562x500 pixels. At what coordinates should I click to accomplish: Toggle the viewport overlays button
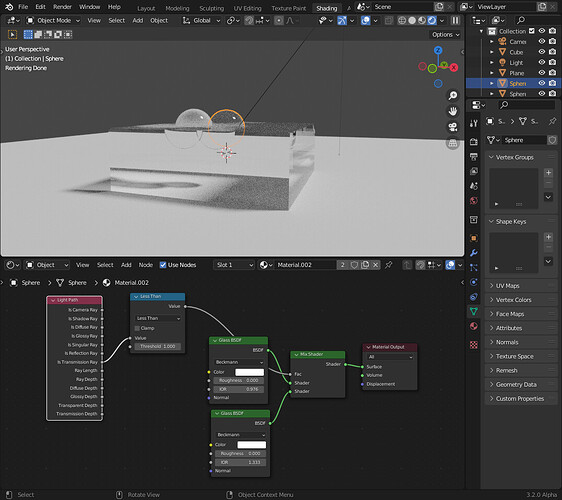point(365,20)
